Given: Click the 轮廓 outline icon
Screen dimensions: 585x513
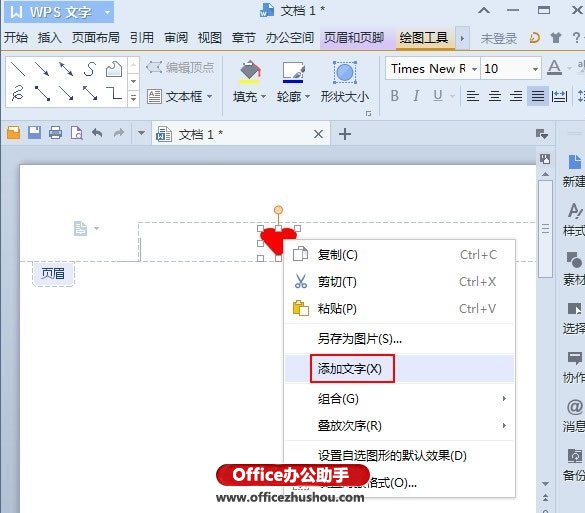Looking at the screenshot, I should (x=293, y=72).
